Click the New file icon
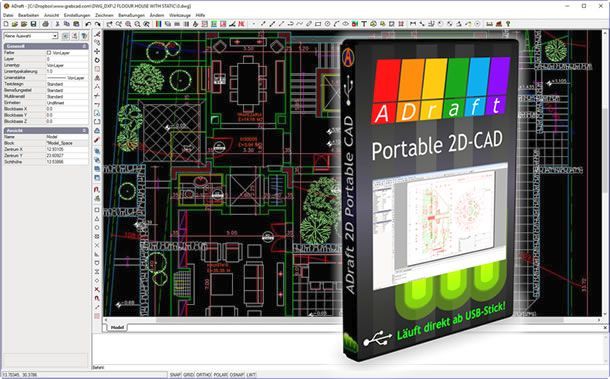The height and width of the screenshot is (379, 610). coord(6,24)
